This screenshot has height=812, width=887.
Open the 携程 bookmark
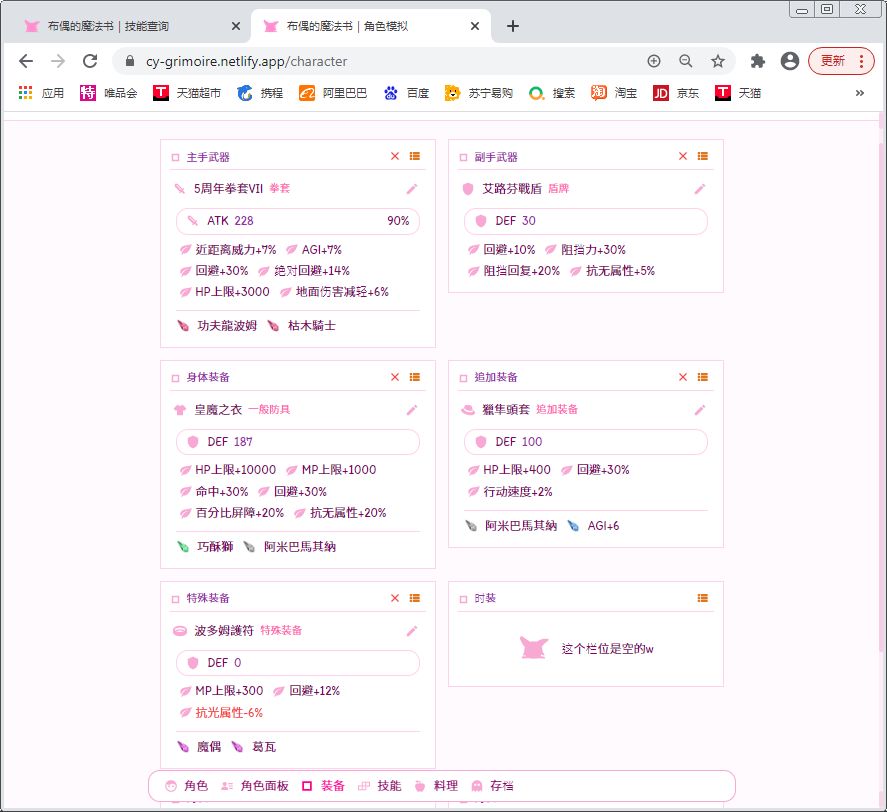[x=260, y=93]
